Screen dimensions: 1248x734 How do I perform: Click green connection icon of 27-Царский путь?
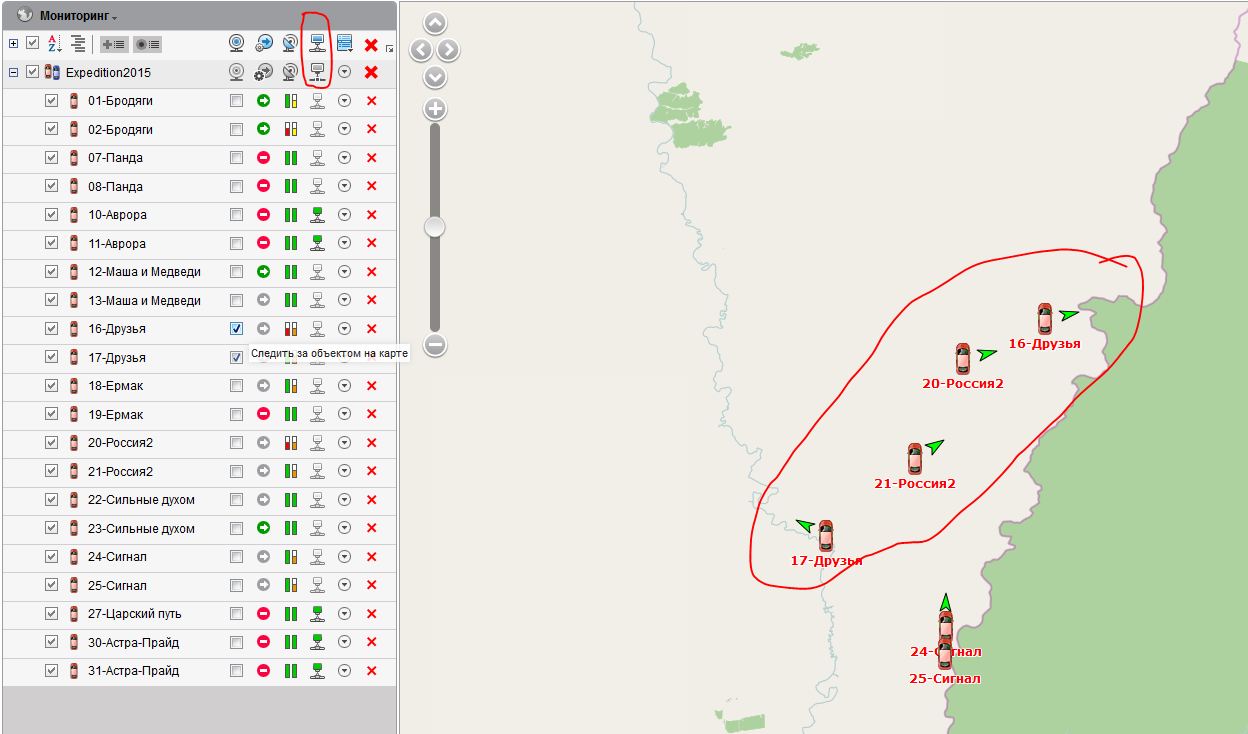click(x=318, y=613)
